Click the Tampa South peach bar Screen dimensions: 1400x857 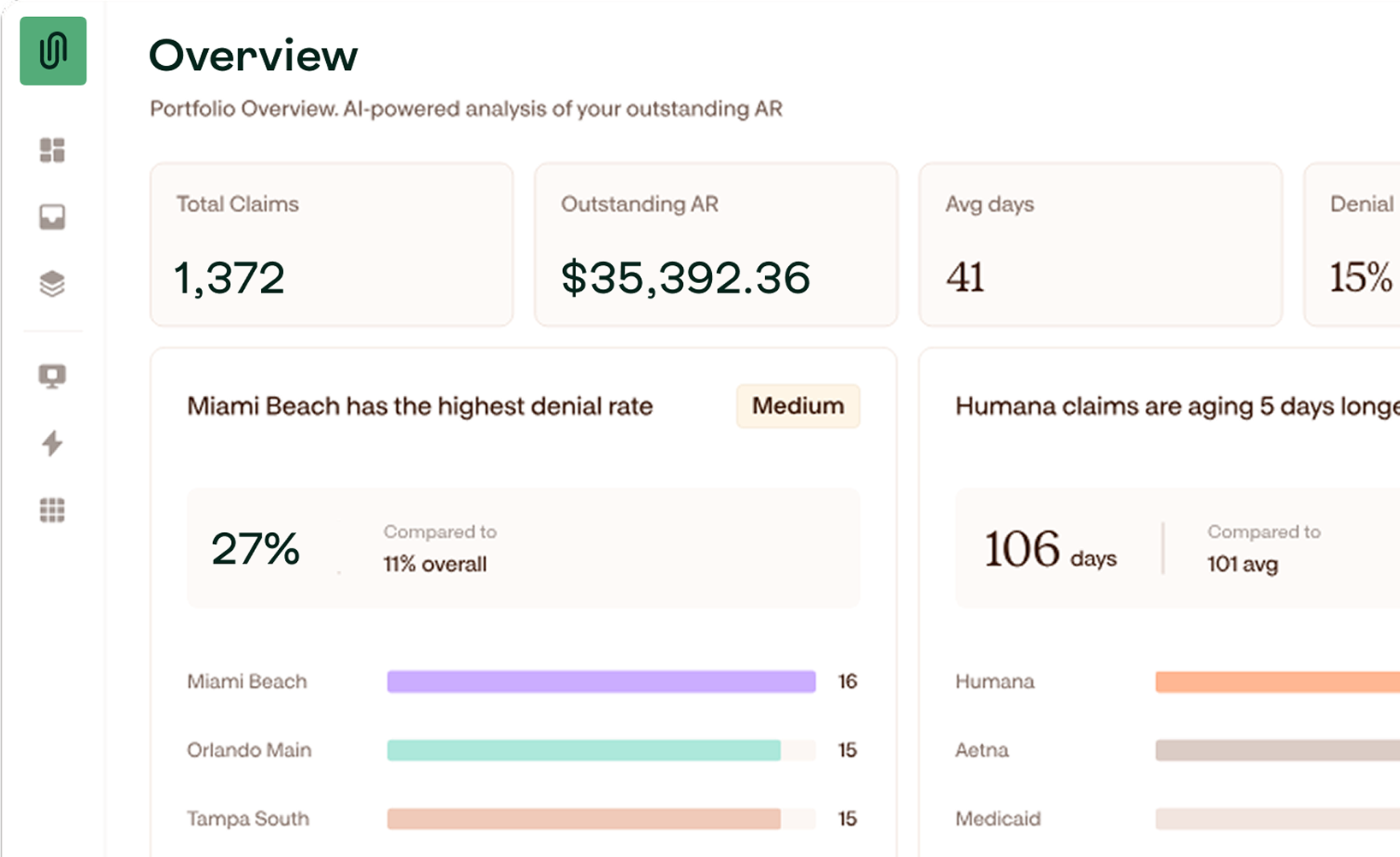584,819
